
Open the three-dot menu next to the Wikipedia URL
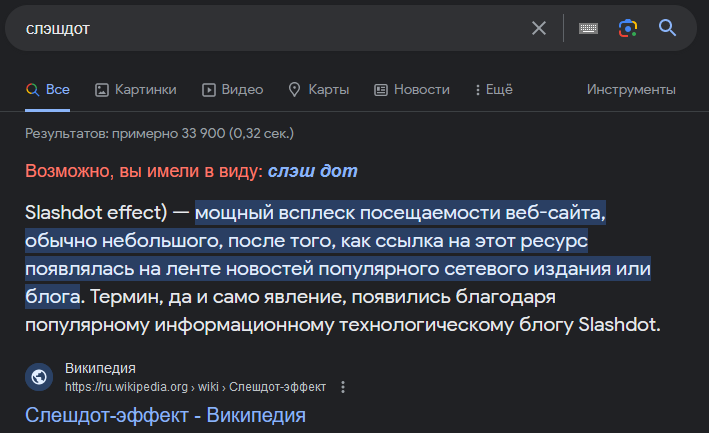pyautogui.click(x=343, y=387)
